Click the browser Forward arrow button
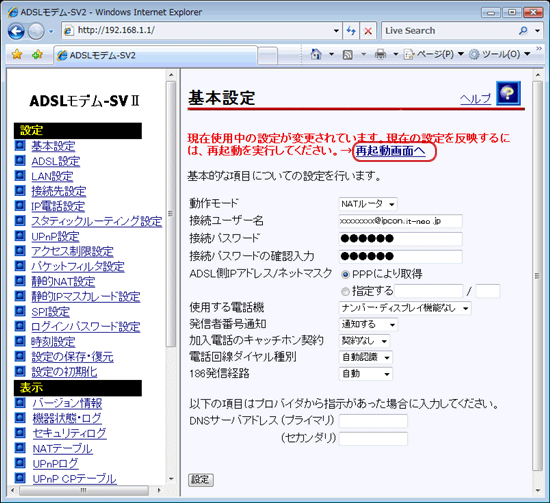This screenshot has width=550, height=503. (36, 31)
